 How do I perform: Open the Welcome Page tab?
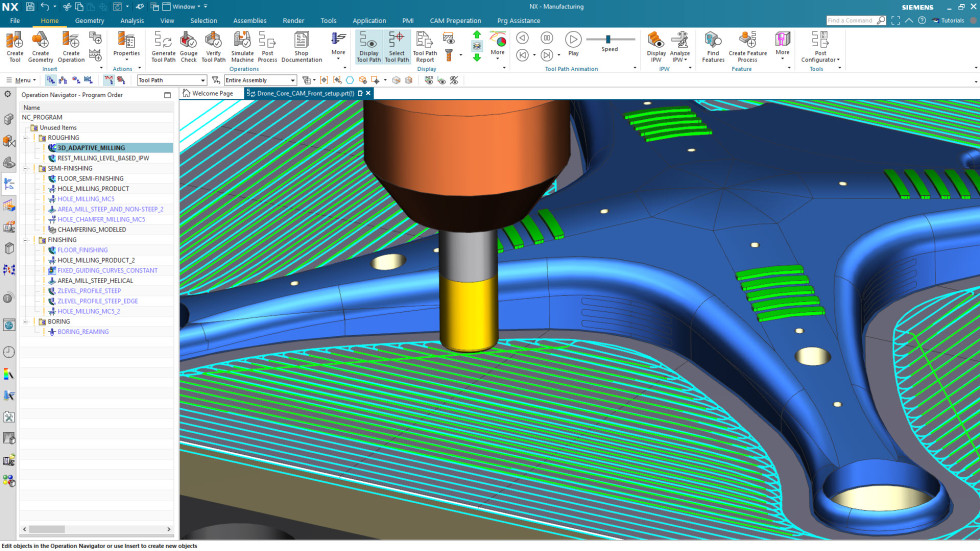coord(212,93)
